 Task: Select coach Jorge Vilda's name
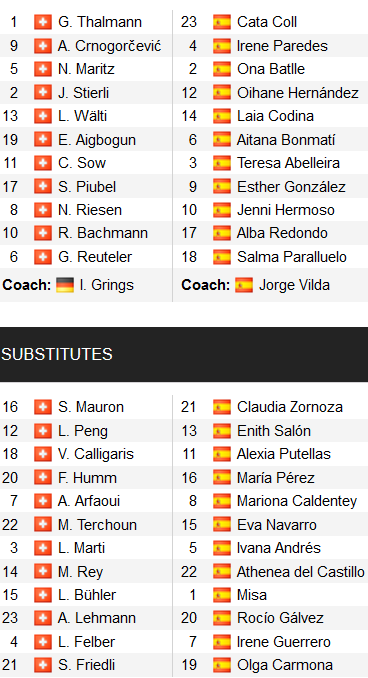(x=294, y=285)
